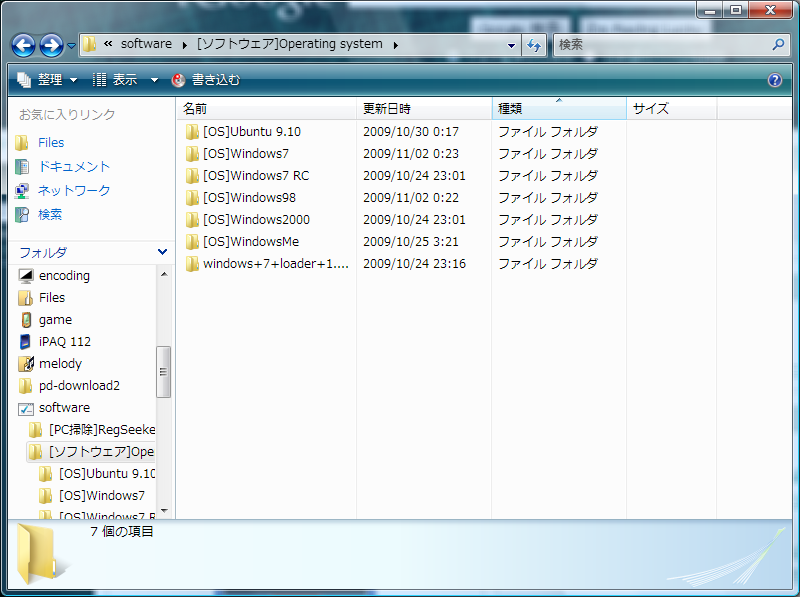
Task: Select '[ソフトウェア]Operating system' breadcrumb segment
Action: click(x=290, y=44)
